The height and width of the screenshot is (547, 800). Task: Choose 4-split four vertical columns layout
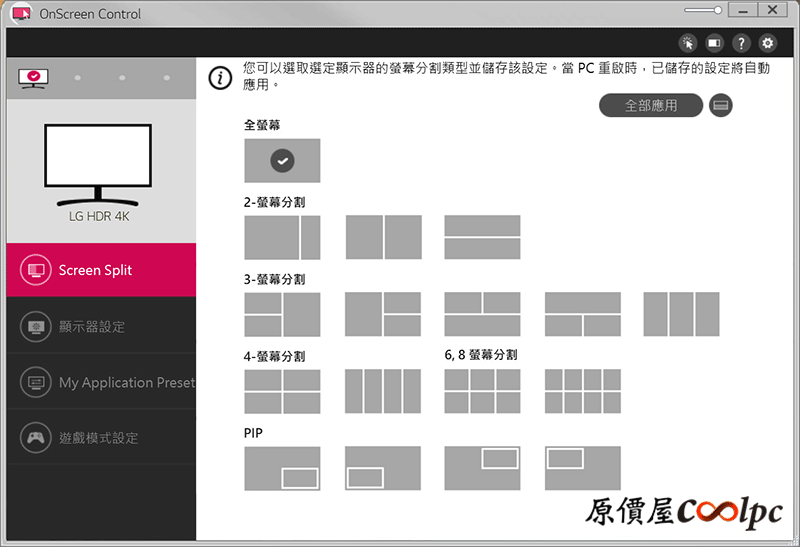pyautogui.click(x=383, y=391)
